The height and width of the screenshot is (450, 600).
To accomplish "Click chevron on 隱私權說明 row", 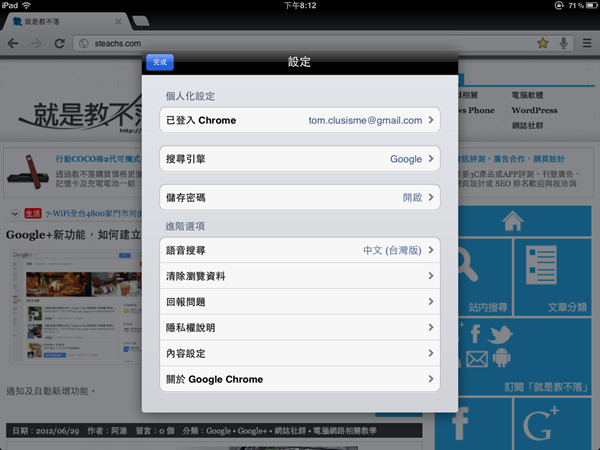I will (431, 327).
